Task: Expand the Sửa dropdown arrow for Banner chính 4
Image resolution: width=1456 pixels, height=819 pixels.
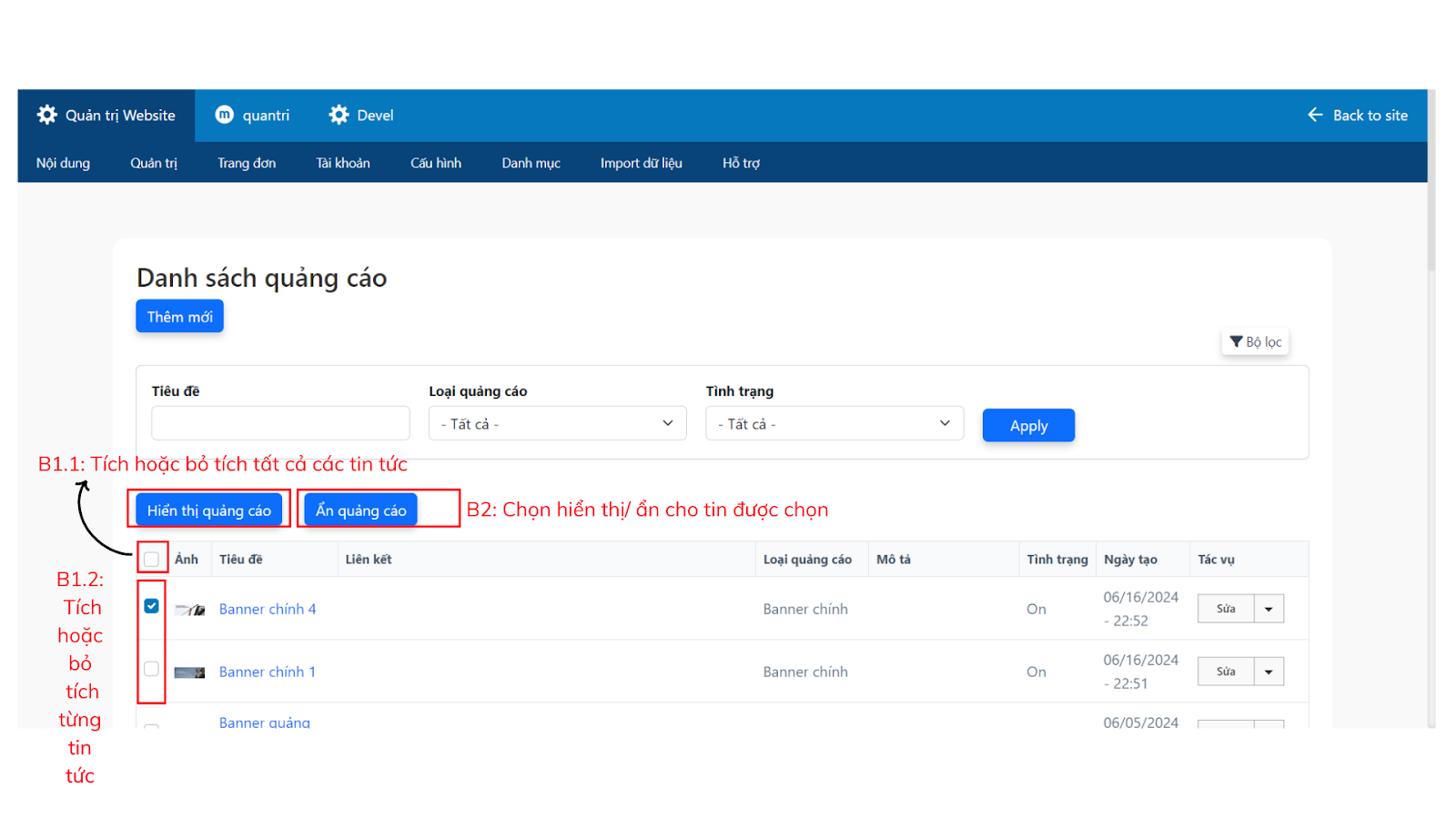Action: pyautogui.click(x=1269, y=609)
